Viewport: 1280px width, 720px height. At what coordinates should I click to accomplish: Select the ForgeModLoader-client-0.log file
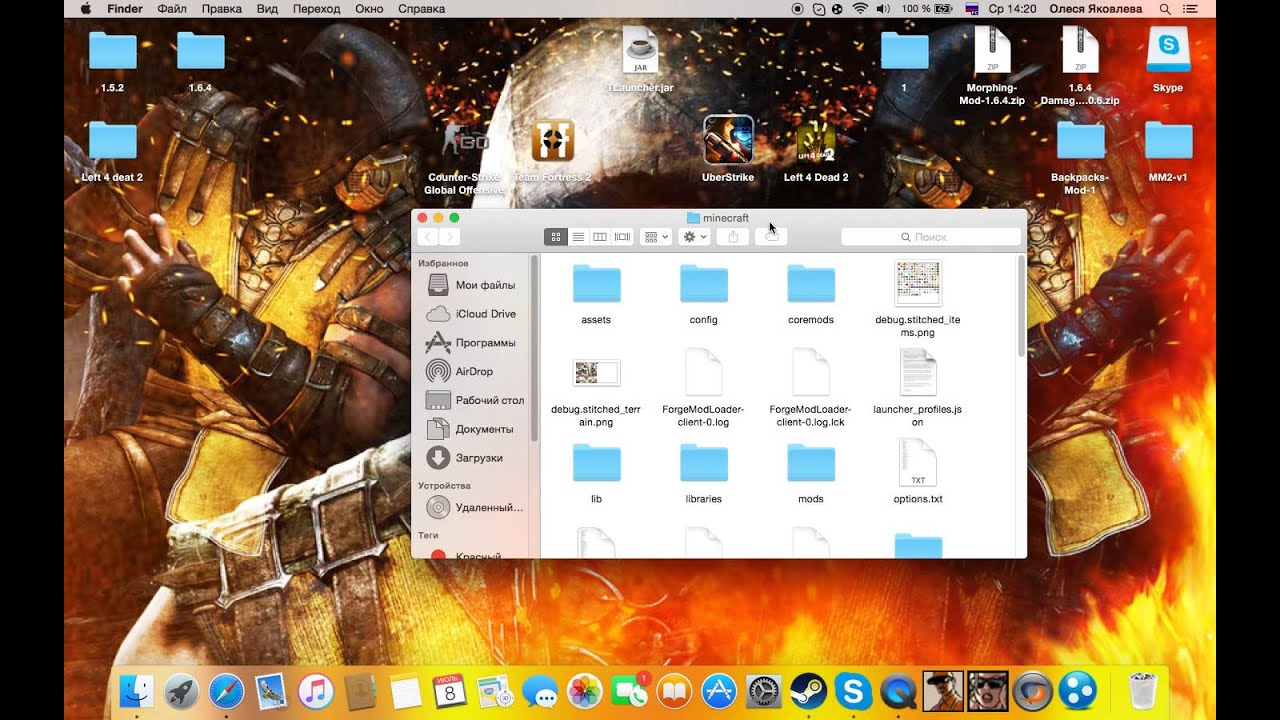point(704,372)
